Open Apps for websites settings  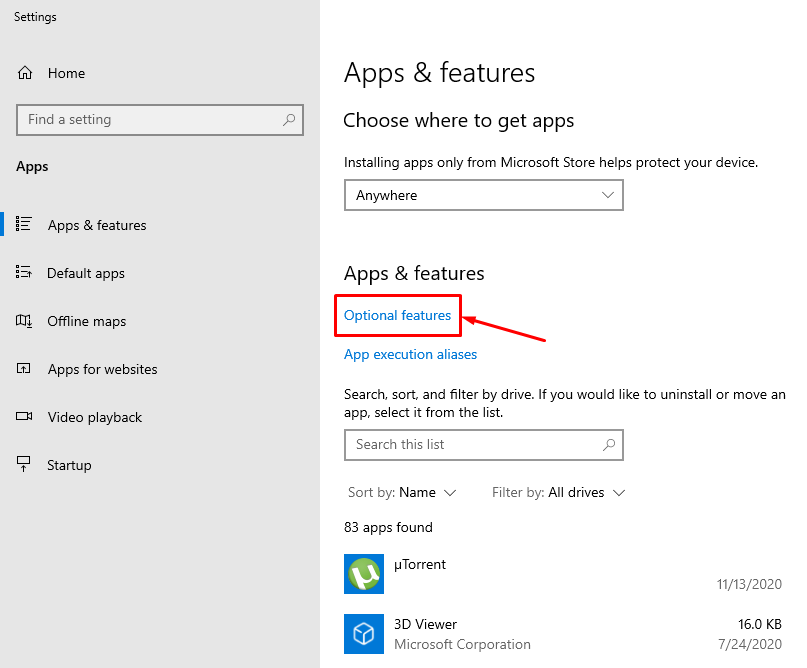click(x=102, y=369)
